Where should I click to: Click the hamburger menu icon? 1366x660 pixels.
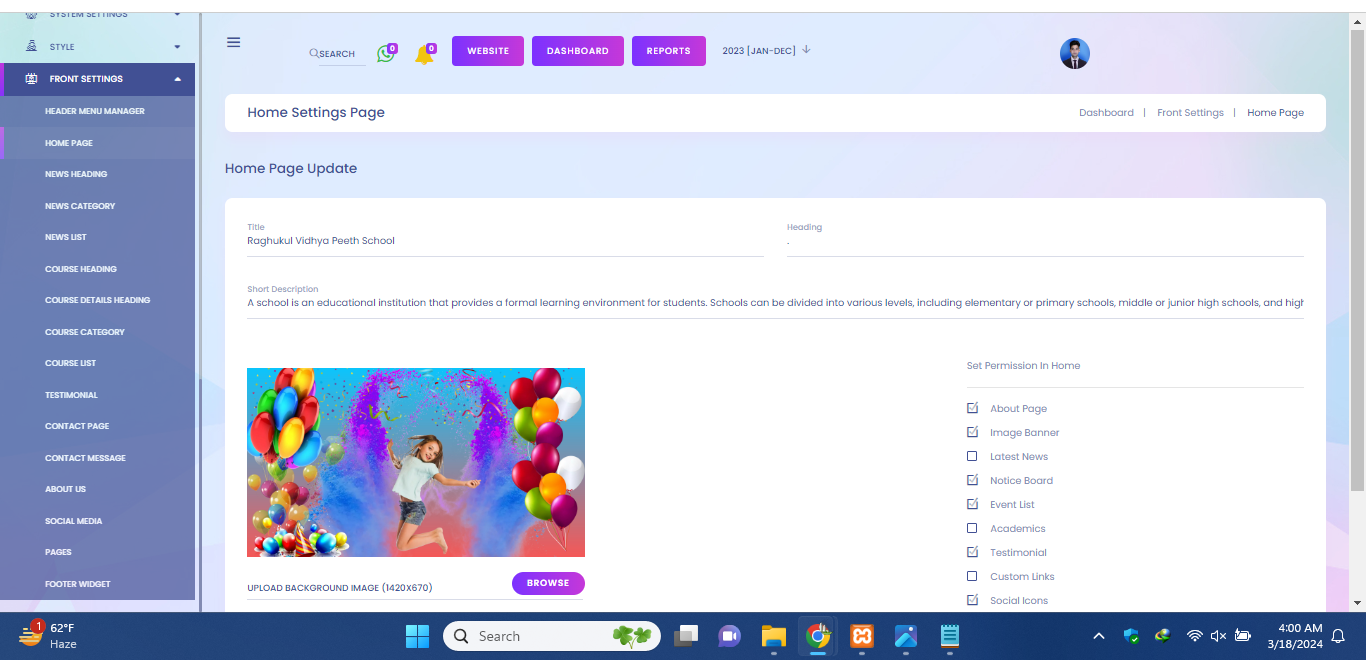(x=233, y=42)
